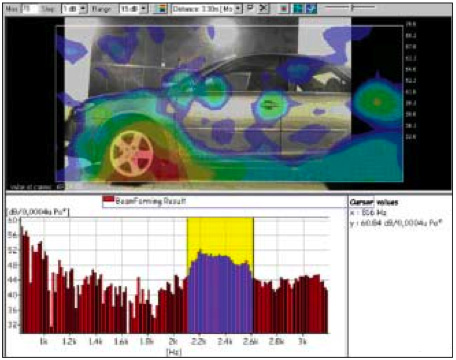Toggle the blue checkmark toolbar button
The image size is (456, 360).
click(x=311, y=9)
